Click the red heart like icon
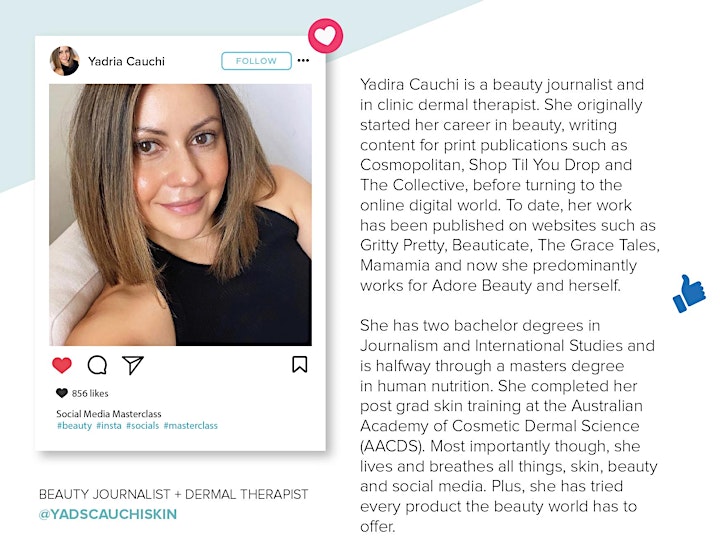 [62, 365]
